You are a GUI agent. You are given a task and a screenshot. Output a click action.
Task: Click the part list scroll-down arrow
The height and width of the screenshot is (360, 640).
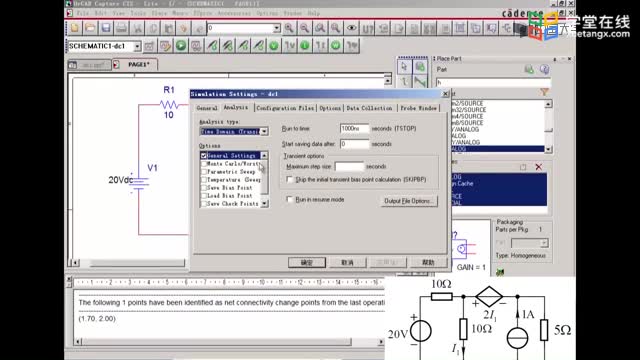point(548,149)
